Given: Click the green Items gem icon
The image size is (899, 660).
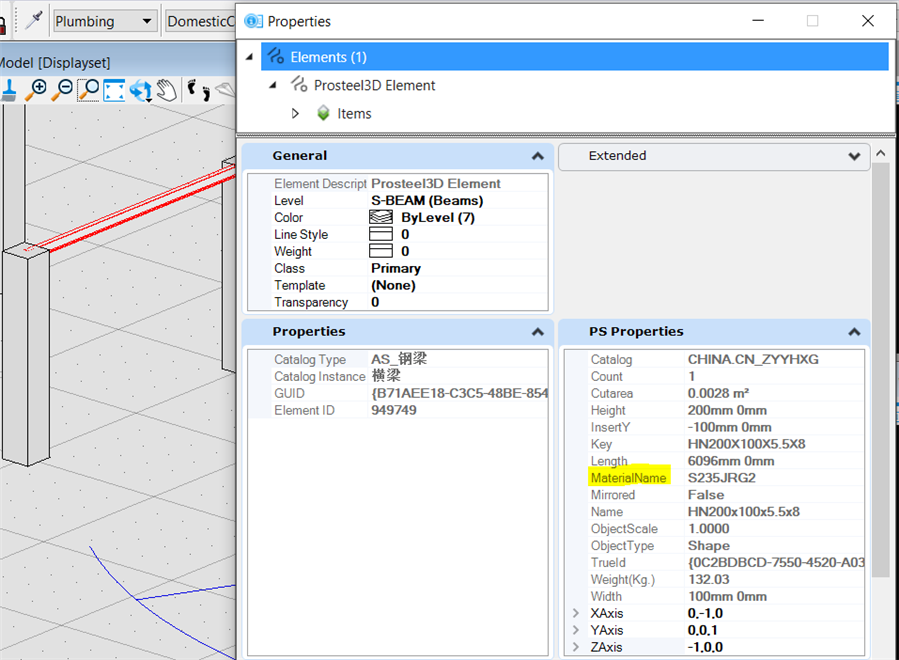Looking at the screenshot, I should 323,113.
